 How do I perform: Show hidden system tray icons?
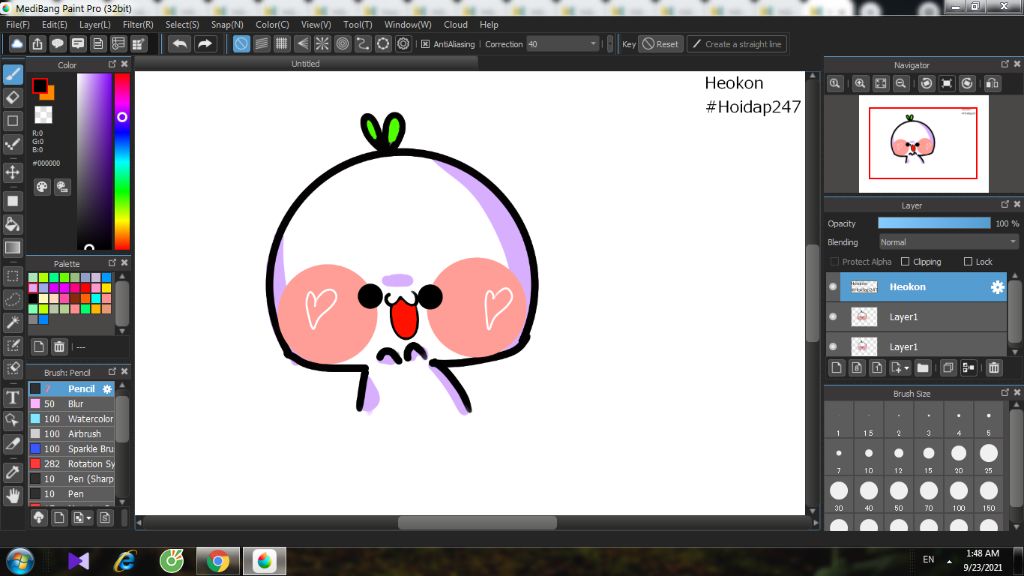949,561
